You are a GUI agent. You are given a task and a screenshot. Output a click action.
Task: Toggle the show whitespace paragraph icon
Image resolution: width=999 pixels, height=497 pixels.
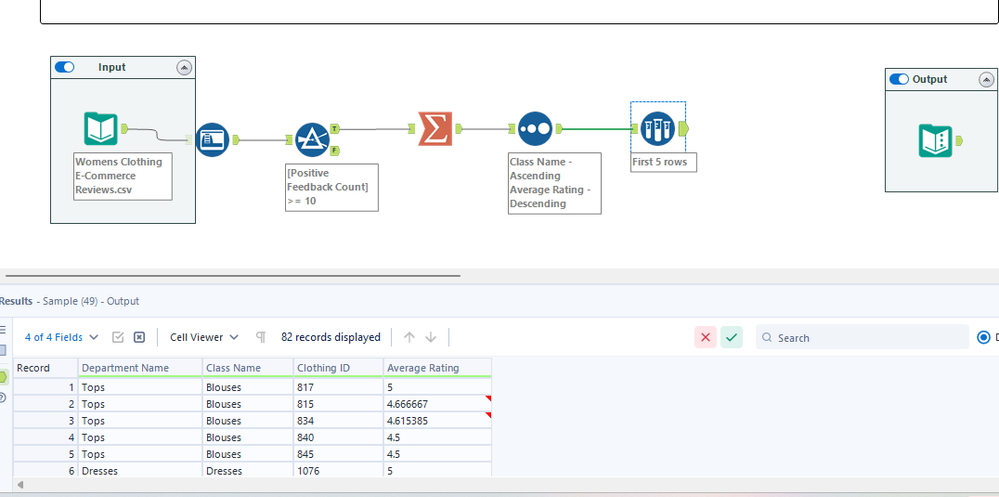coord(261,337)
